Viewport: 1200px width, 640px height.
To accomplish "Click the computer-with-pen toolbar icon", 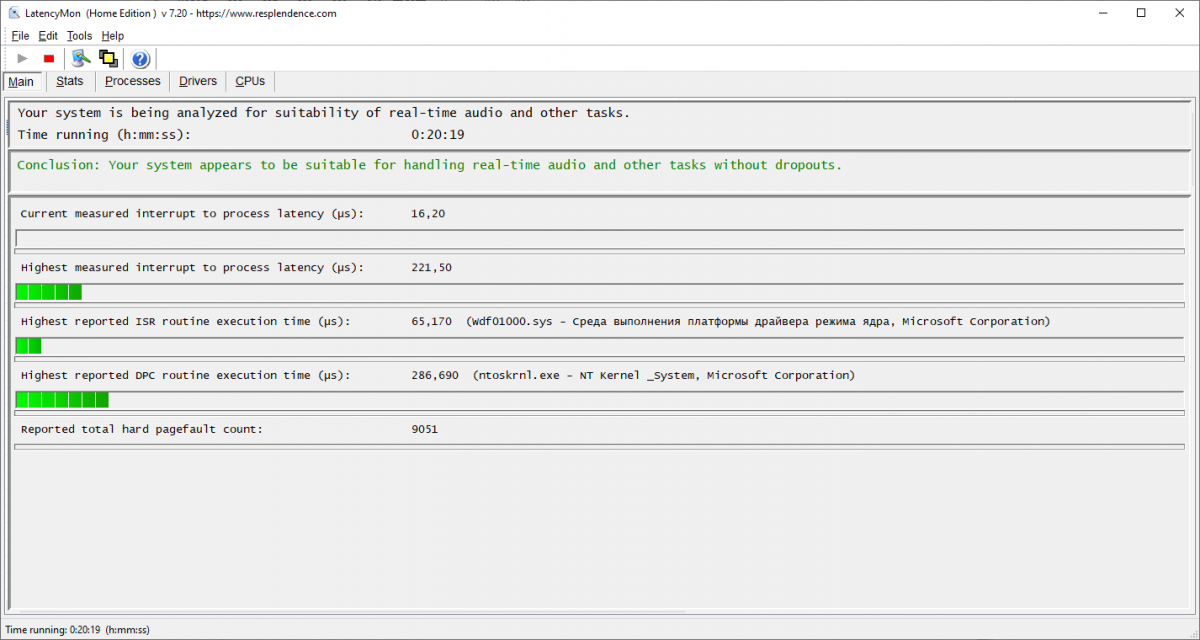I will click(81, 58).
